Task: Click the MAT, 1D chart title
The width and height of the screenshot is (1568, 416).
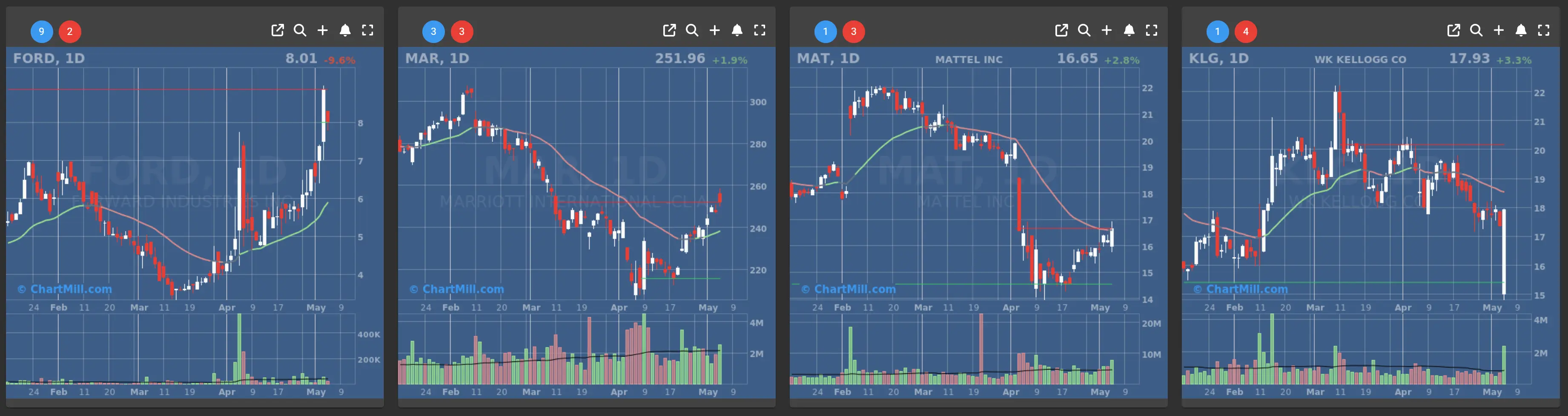Action: [828, 58]
